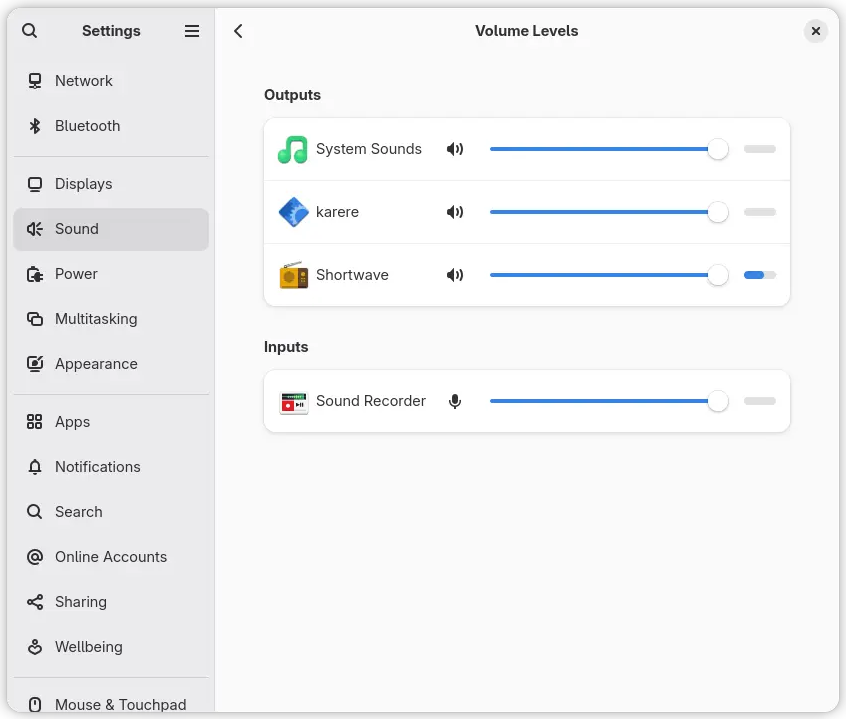Open the Settings hamburger menu
The width and height of the screenshot is (846, 719).
[x=192, y=31]
